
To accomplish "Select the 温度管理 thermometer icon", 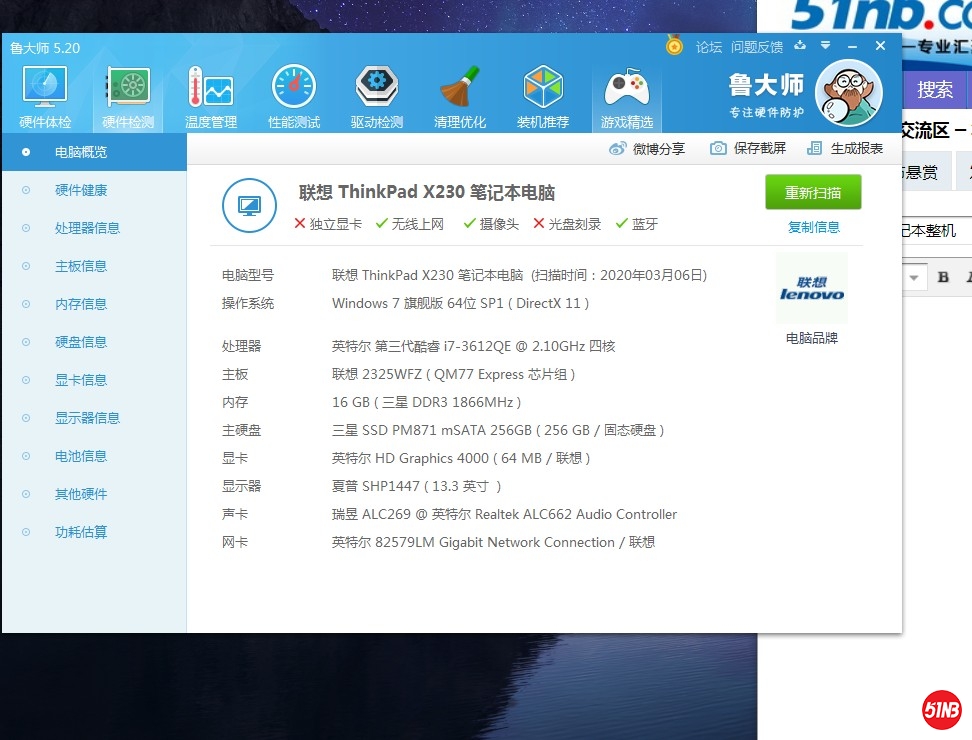I will pyautogui.click(x=210, y=97).
